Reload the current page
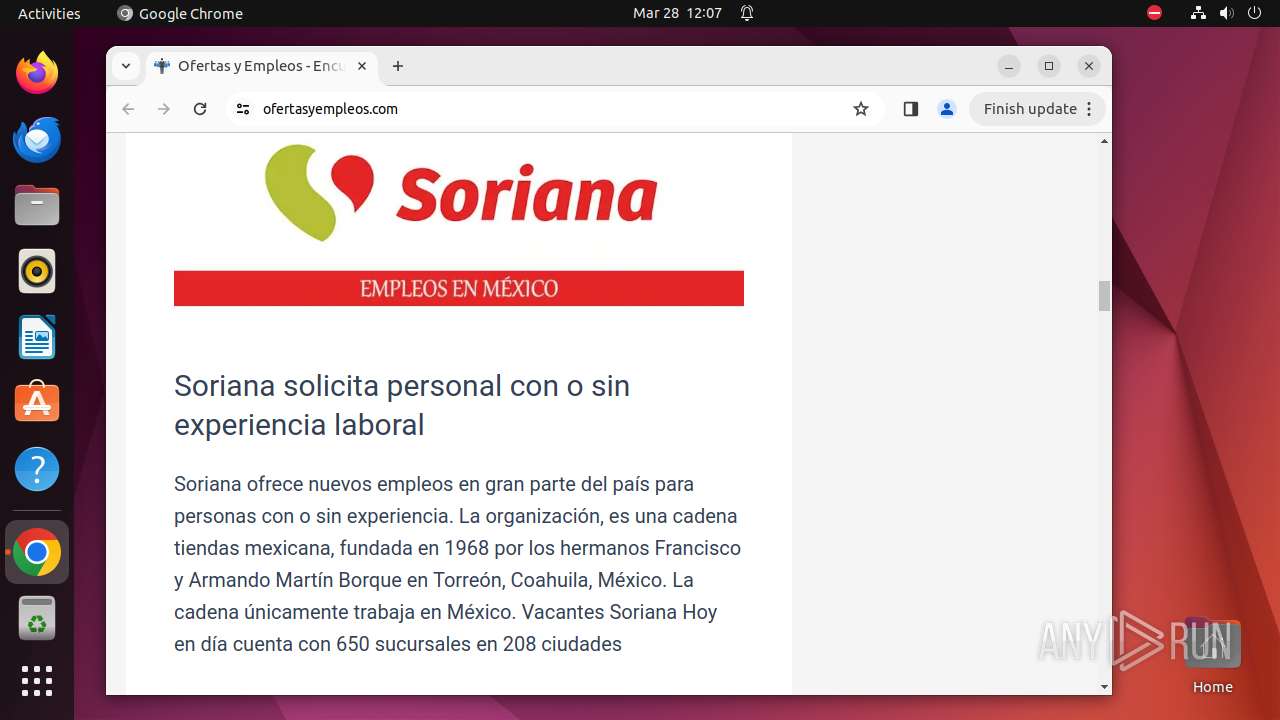The image size is (1280, 720). [200, 109]
